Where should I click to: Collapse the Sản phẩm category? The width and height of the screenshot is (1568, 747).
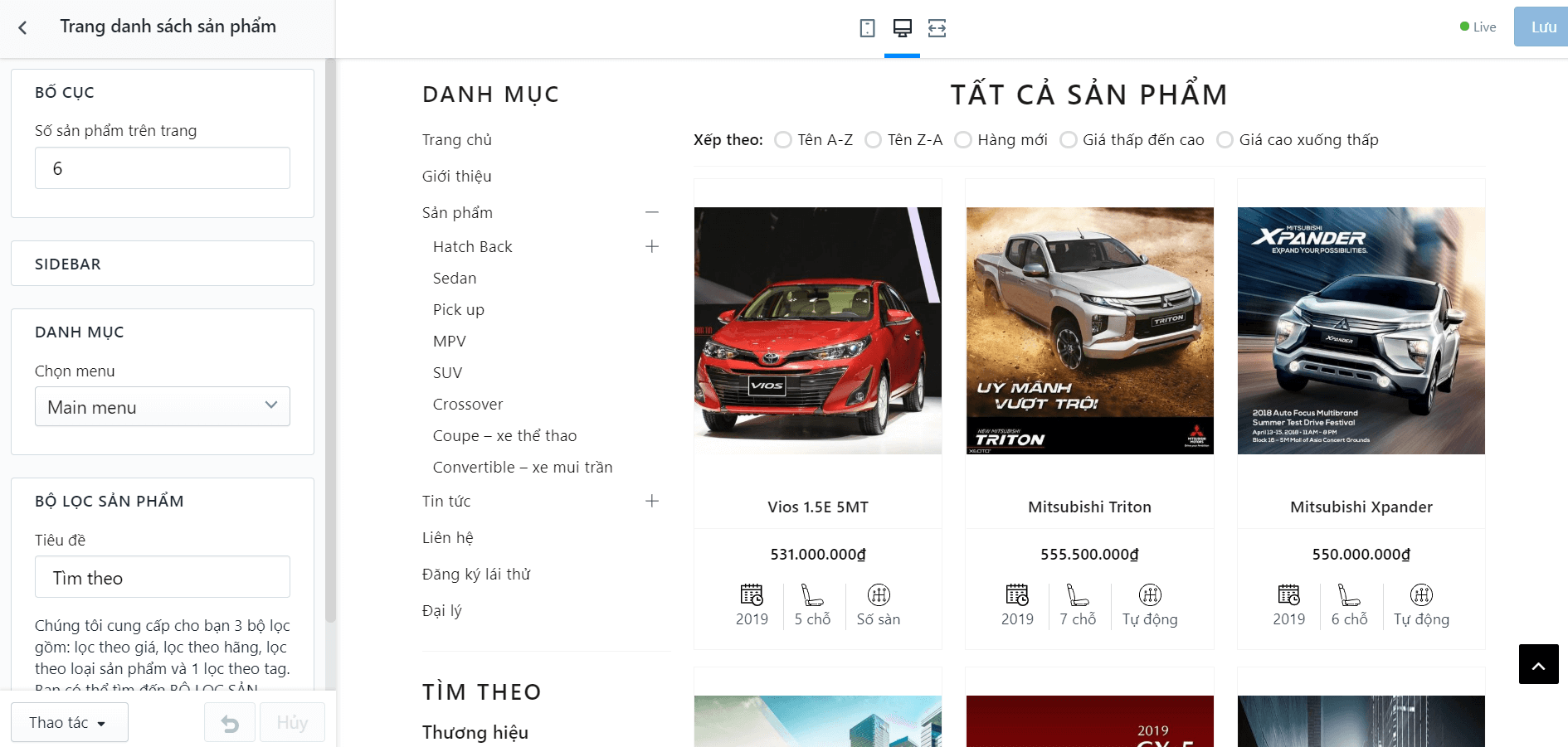pyautogui.click(x=652, y=213)
